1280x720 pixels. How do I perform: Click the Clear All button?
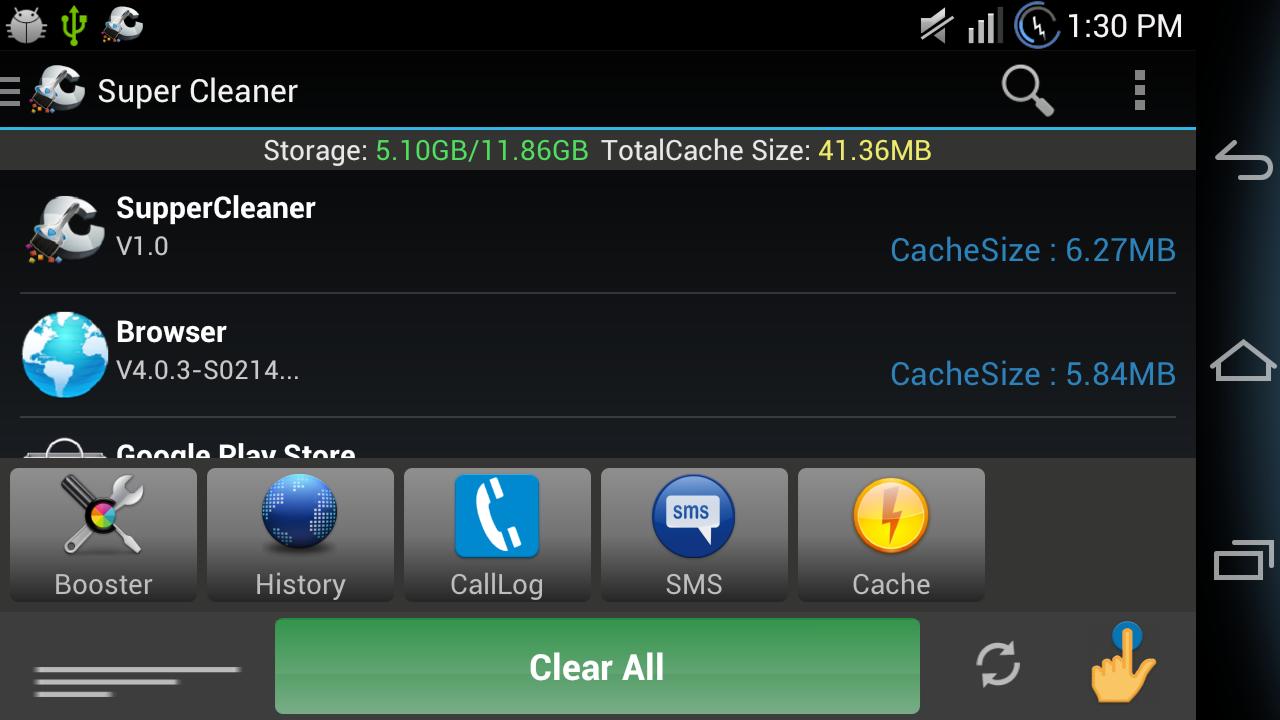click(597, 666)
